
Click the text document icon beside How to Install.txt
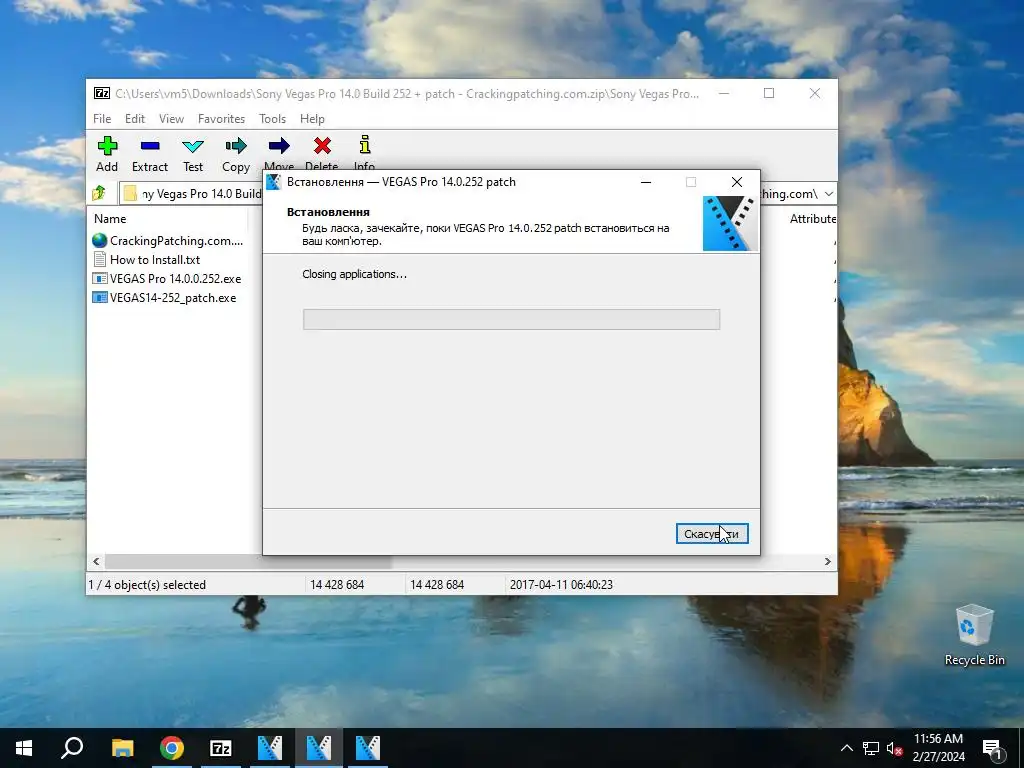99,259
